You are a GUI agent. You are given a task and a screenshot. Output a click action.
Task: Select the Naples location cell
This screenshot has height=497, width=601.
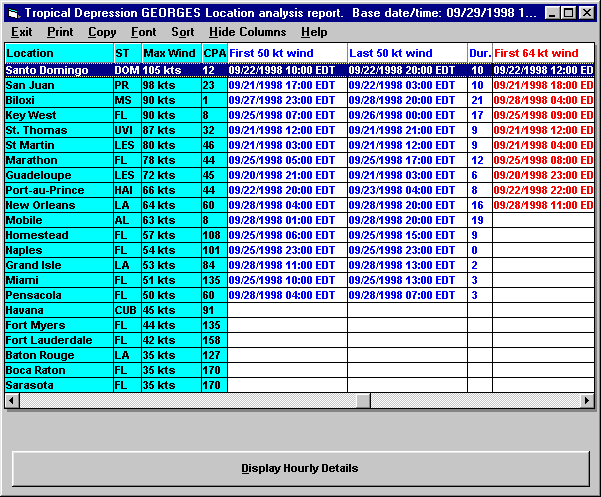(x=59, y=250)
